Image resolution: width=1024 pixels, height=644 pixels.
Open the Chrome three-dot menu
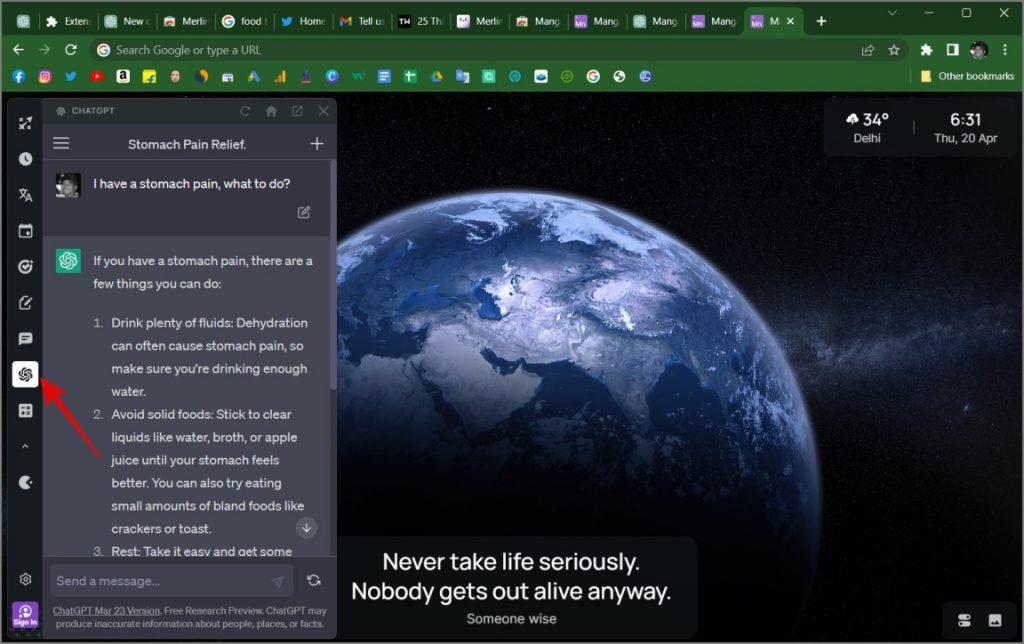(1004, 50)
